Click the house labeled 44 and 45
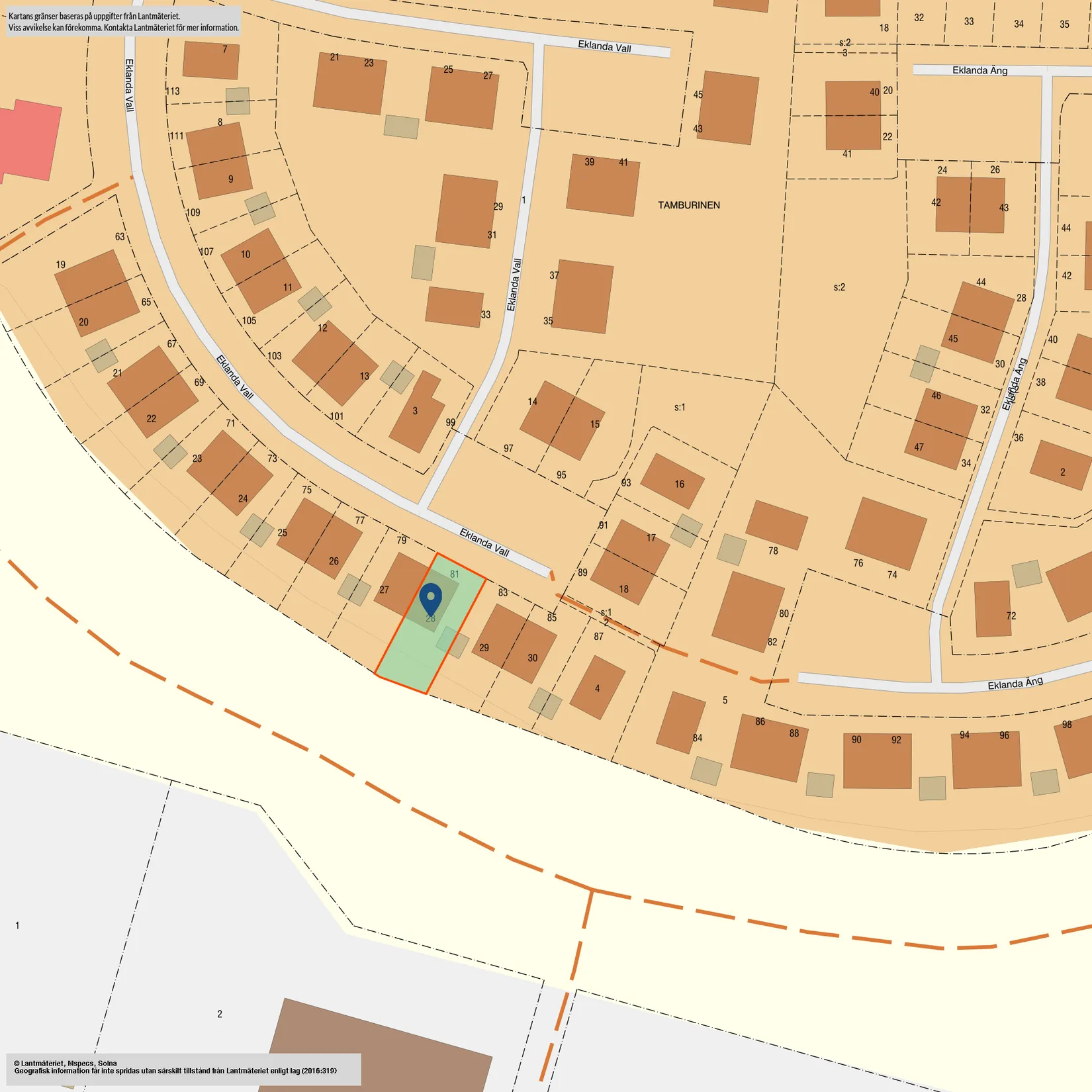The height and width of the screenshot is (1092, 1092). (978, 322)
